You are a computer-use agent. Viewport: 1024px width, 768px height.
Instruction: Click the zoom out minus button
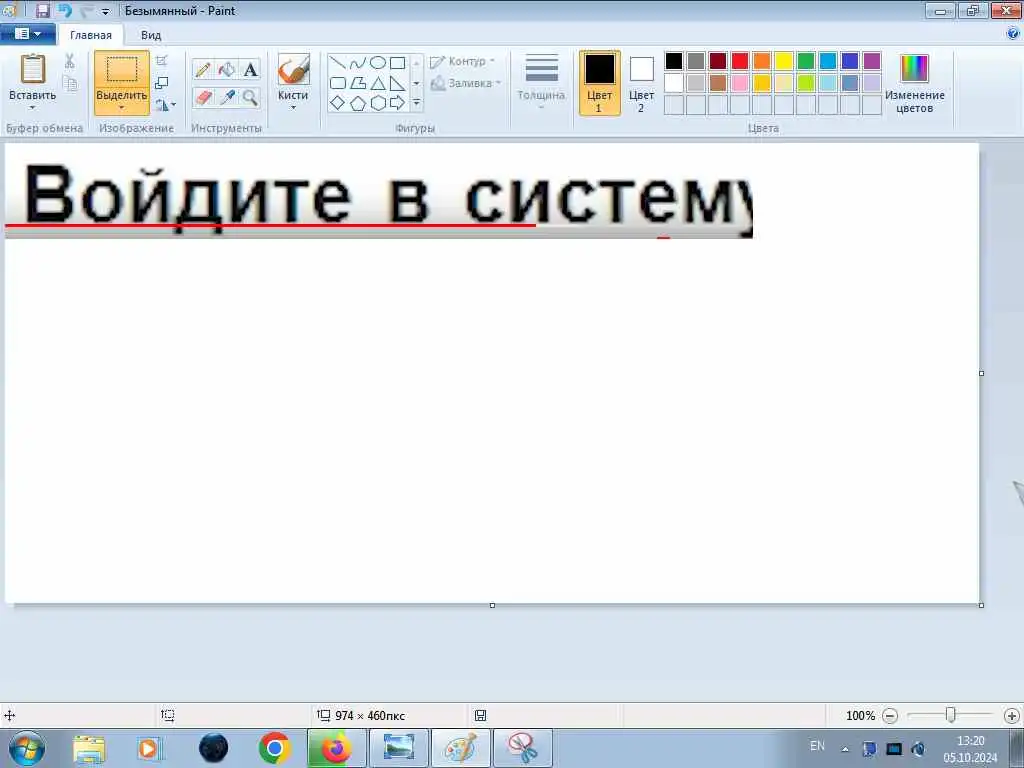(x=889, y=716)
